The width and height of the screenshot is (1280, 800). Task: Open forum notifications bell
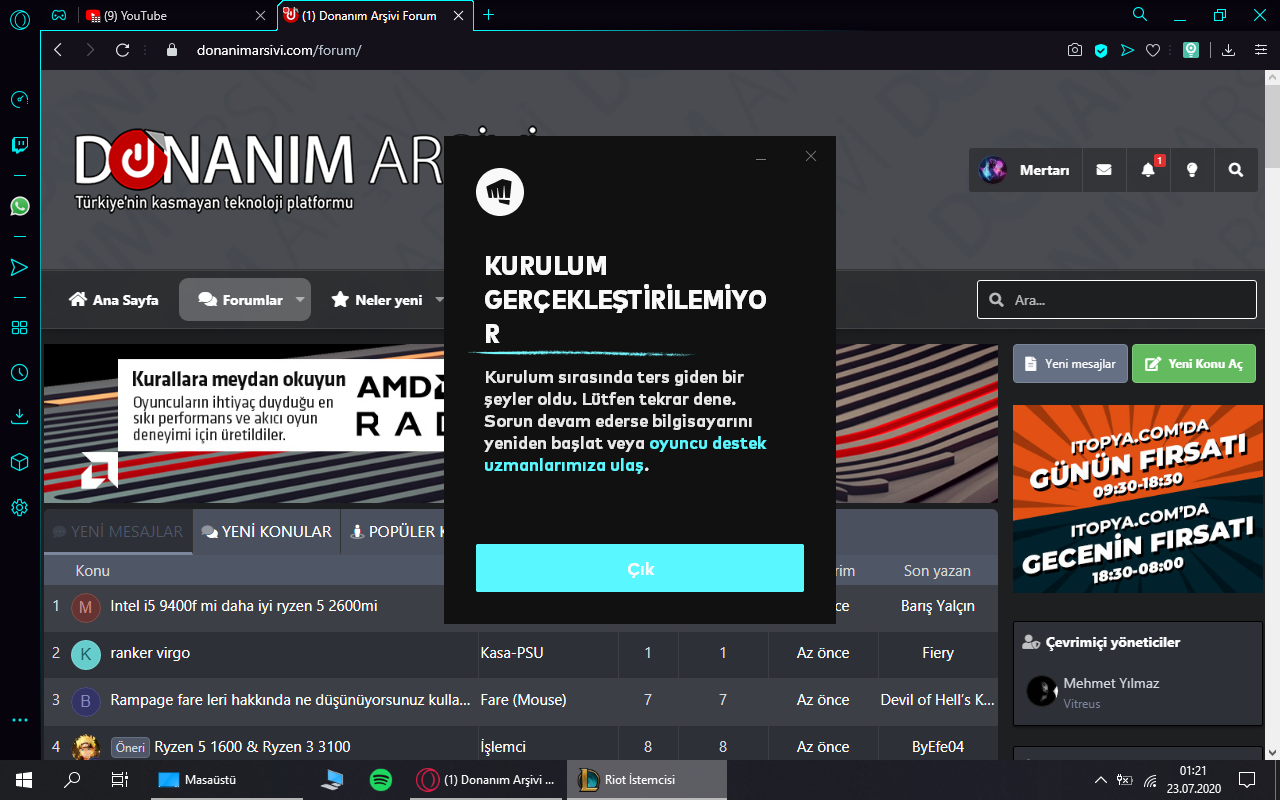1148,170
